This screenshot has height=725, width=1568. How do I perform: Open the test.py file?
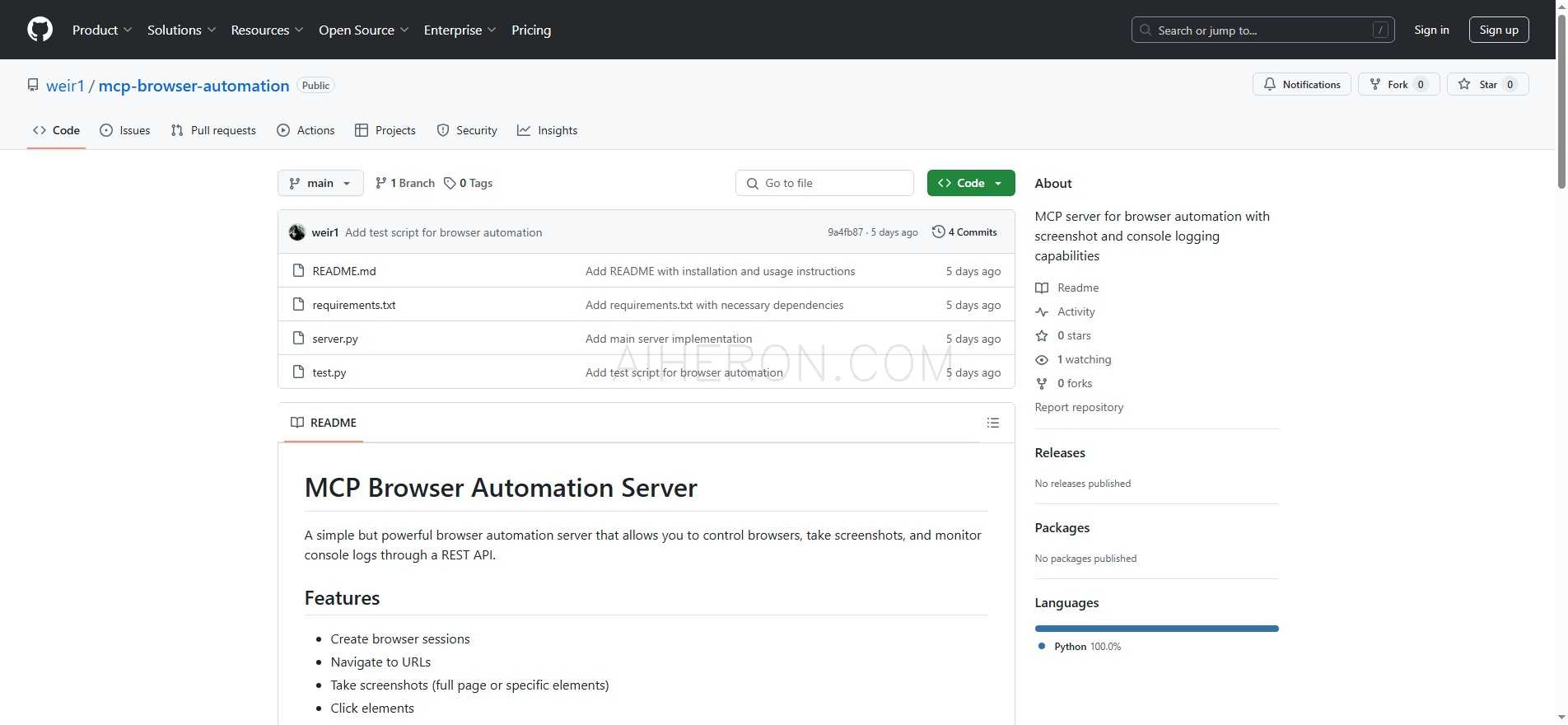[329, 372]
